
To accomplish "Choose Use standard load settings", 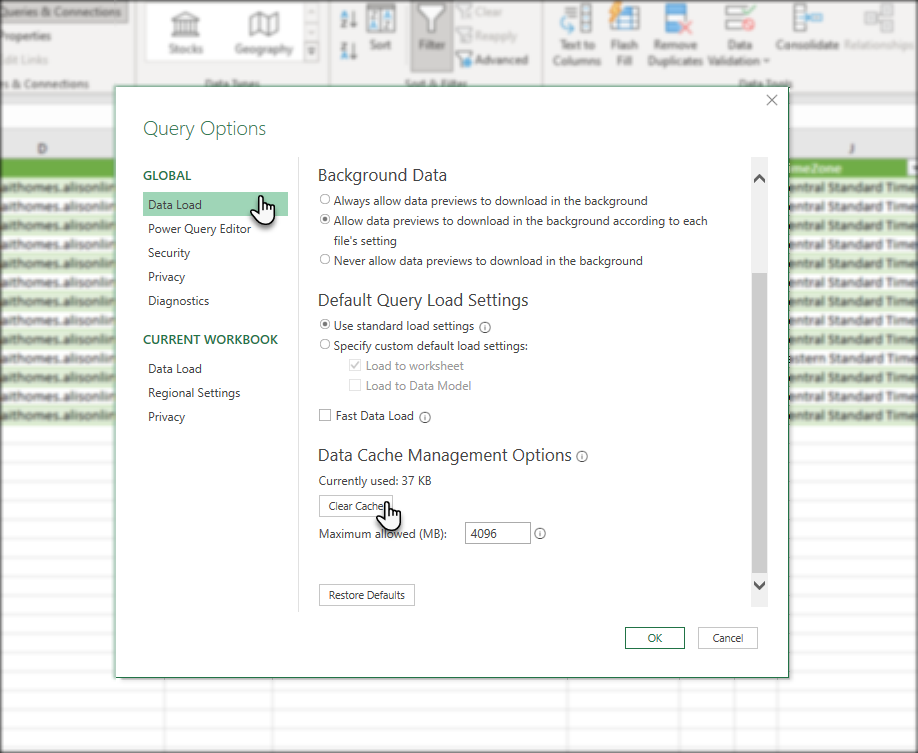I will point(325,324).
